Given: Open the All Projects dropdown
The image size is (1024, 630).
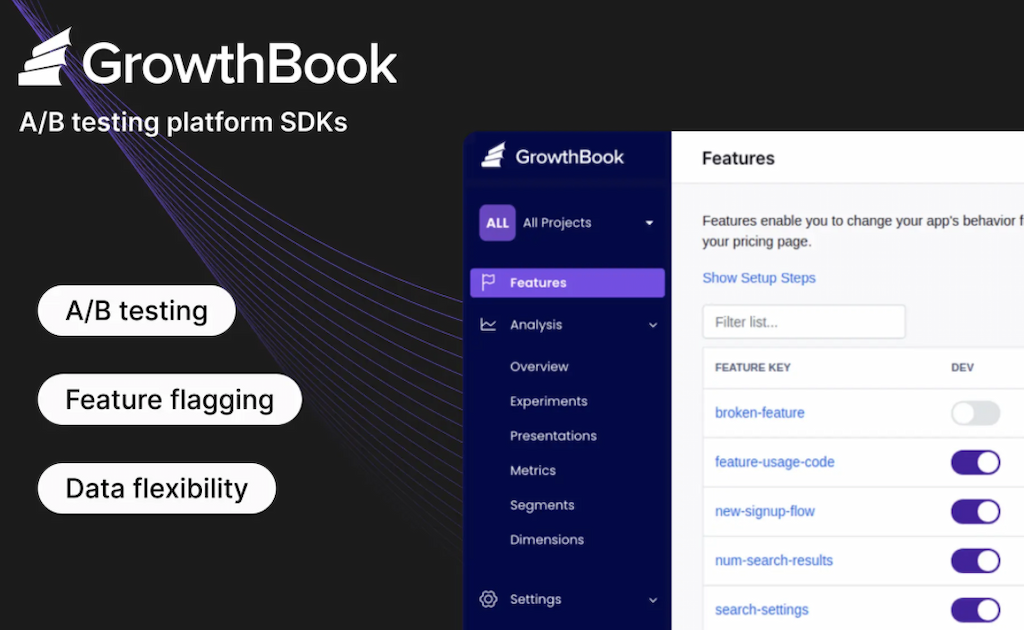Looking at the screenshot, I should pyautogui.click(x=649, y=223).
